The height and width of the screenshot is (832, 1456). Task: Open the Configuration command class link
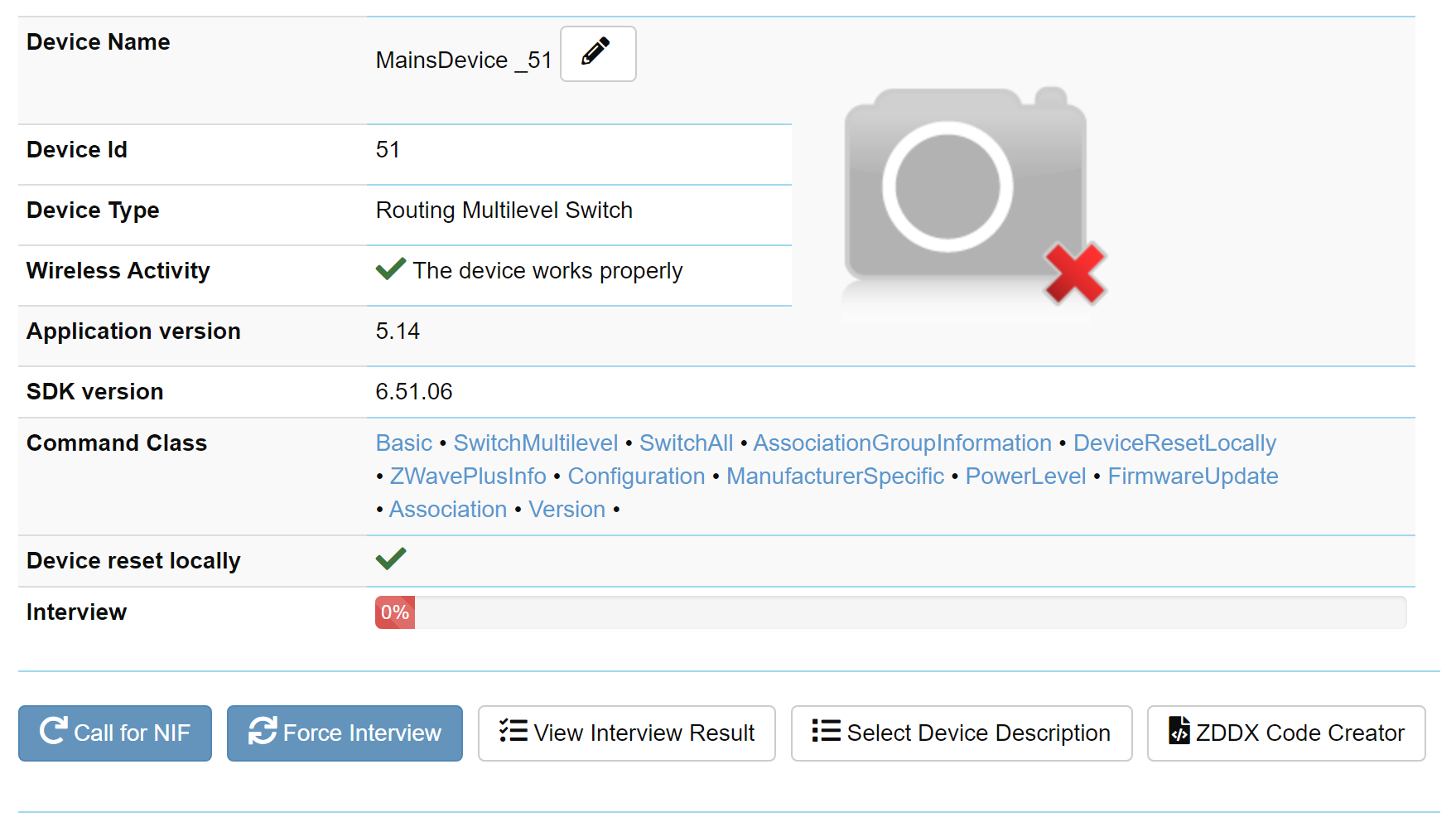(x=636, y=476)
